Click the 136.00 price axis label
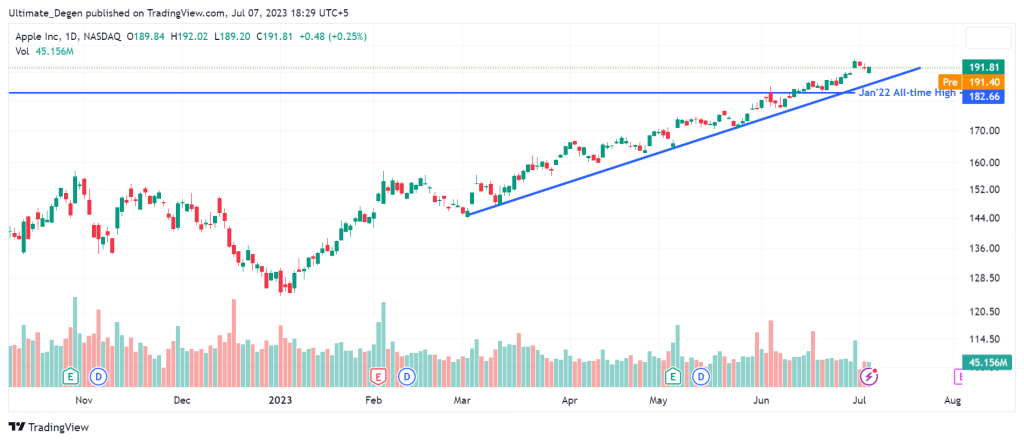The width and height of the screenshot is (1024, 442). coord(985,249)
